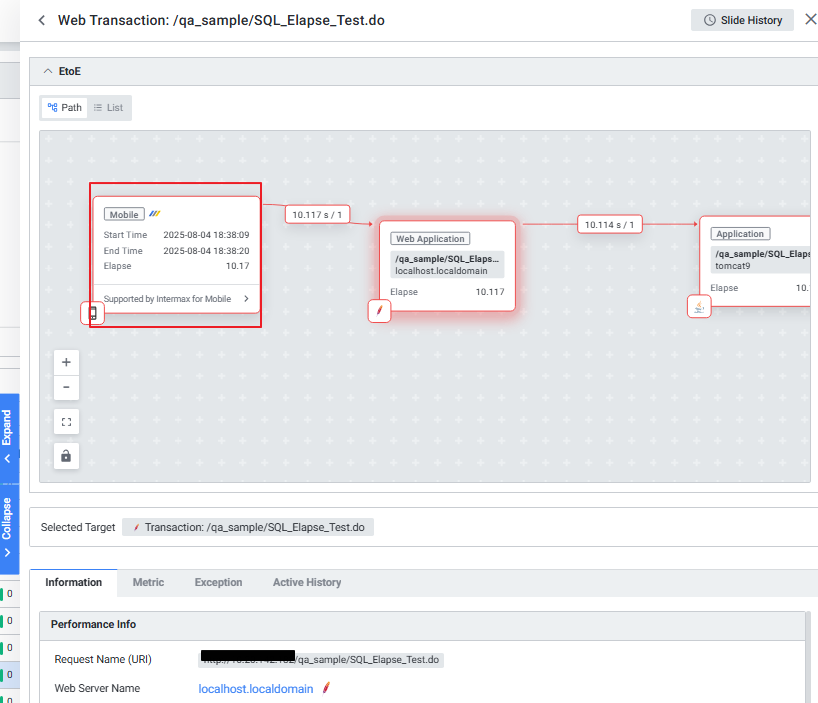The width and height of the screenshot is (818, 703).
Task: Open Slide History
Action: (742, 20)
